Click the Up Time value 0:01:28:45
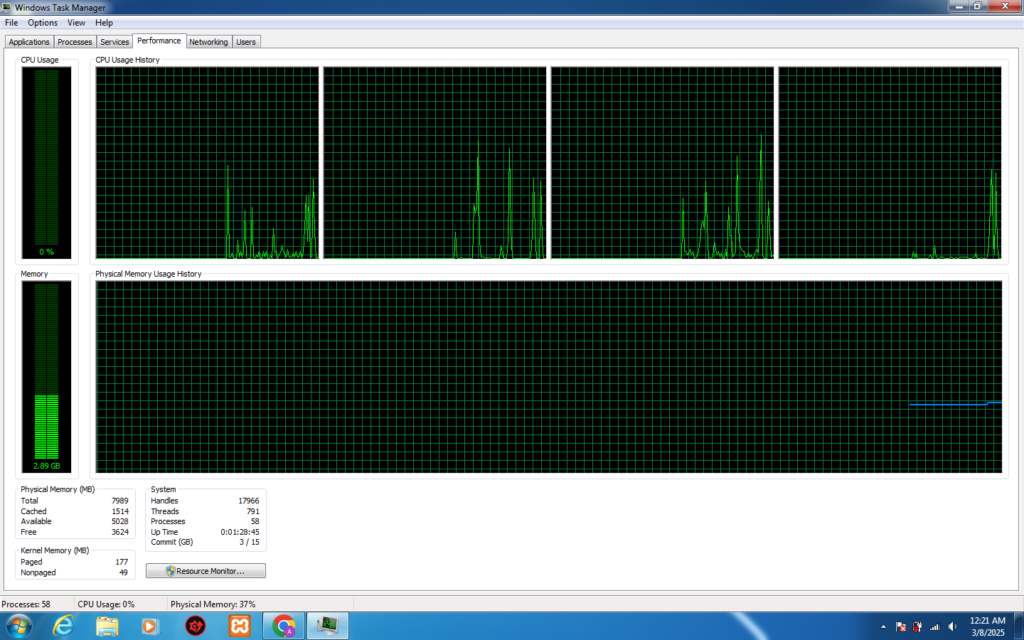1024x640 pixels. [240, 532]
